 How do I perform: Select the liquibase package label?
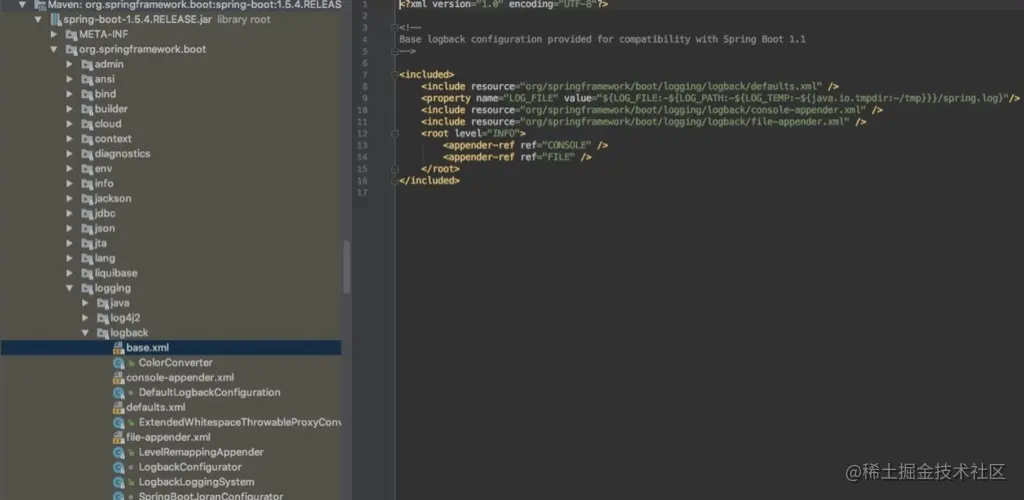click(x=116, y=273)
